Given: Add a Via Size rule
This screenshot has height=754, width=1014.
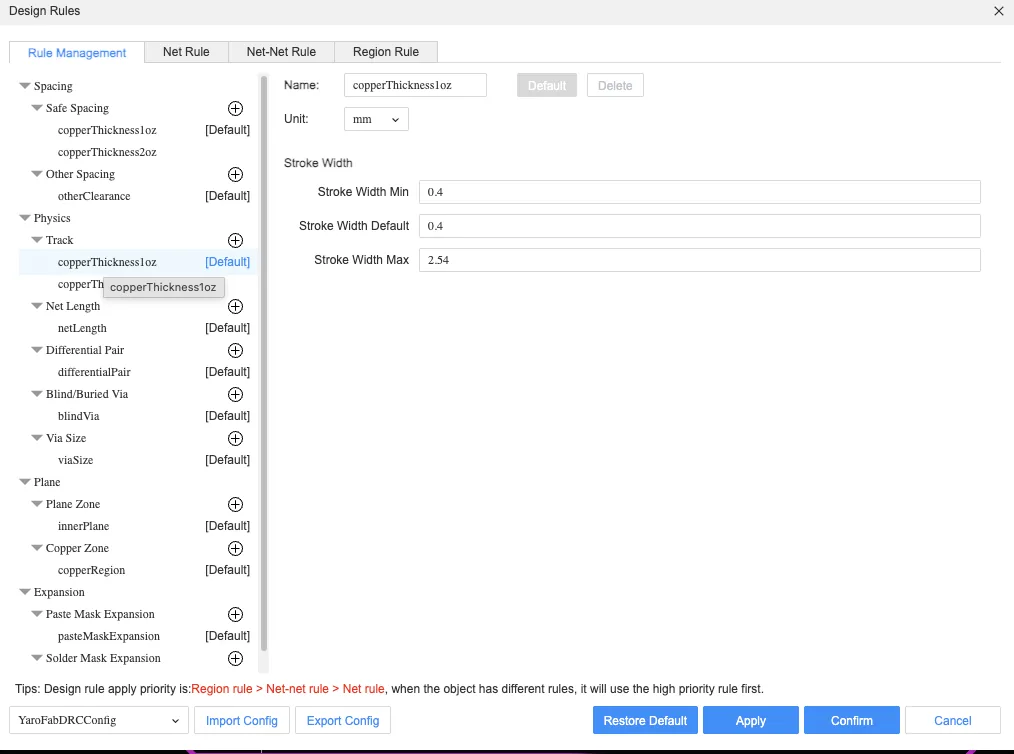Looking at the screenshot, I should (x=235, y=438).
